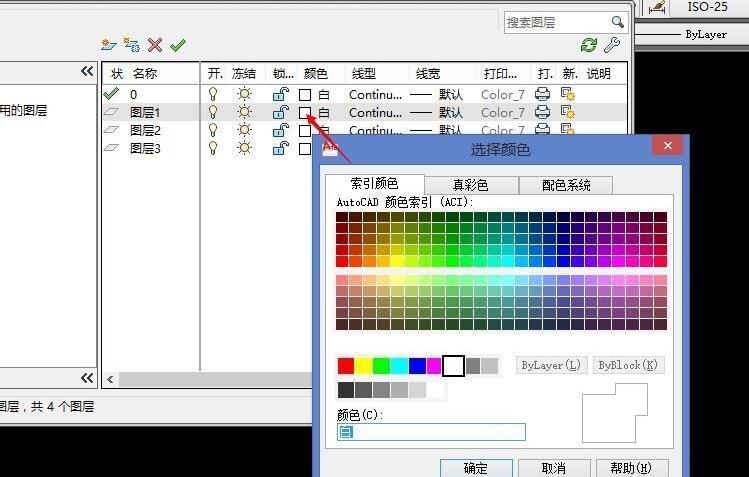Lock 图层2 with padlock icon
The image size is (749, 477).
pyautogui.click(x=281, y=130)
